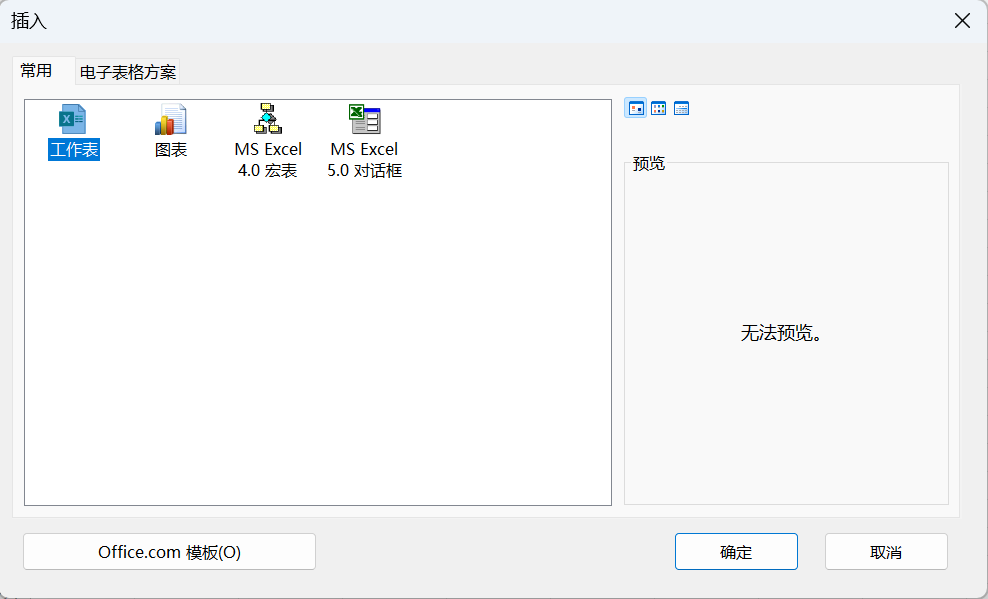Viewport: 988px width, 599px height.
Task: Open the 电子表格方案 tab
Action: [x=128, y=72]
